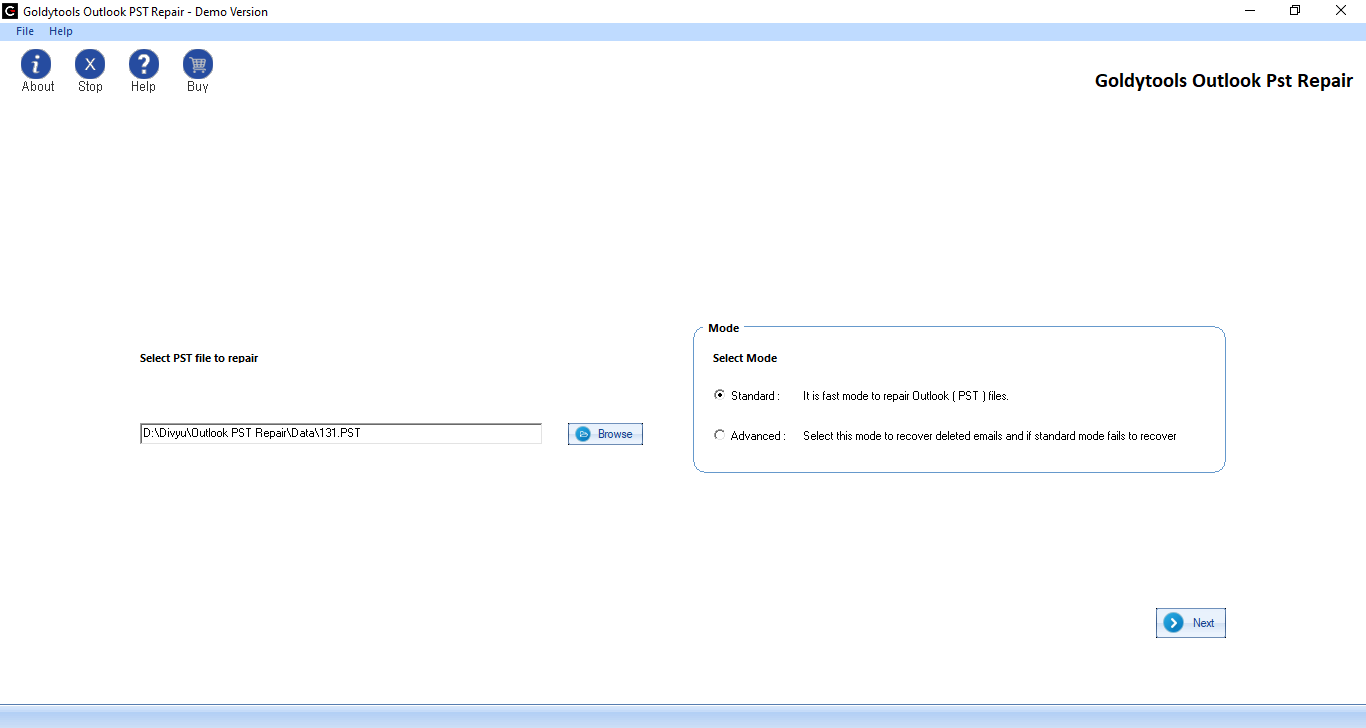Click the 'Mode' group box title
Viewport: 1366px width, 728px height.
coord(723,328)
